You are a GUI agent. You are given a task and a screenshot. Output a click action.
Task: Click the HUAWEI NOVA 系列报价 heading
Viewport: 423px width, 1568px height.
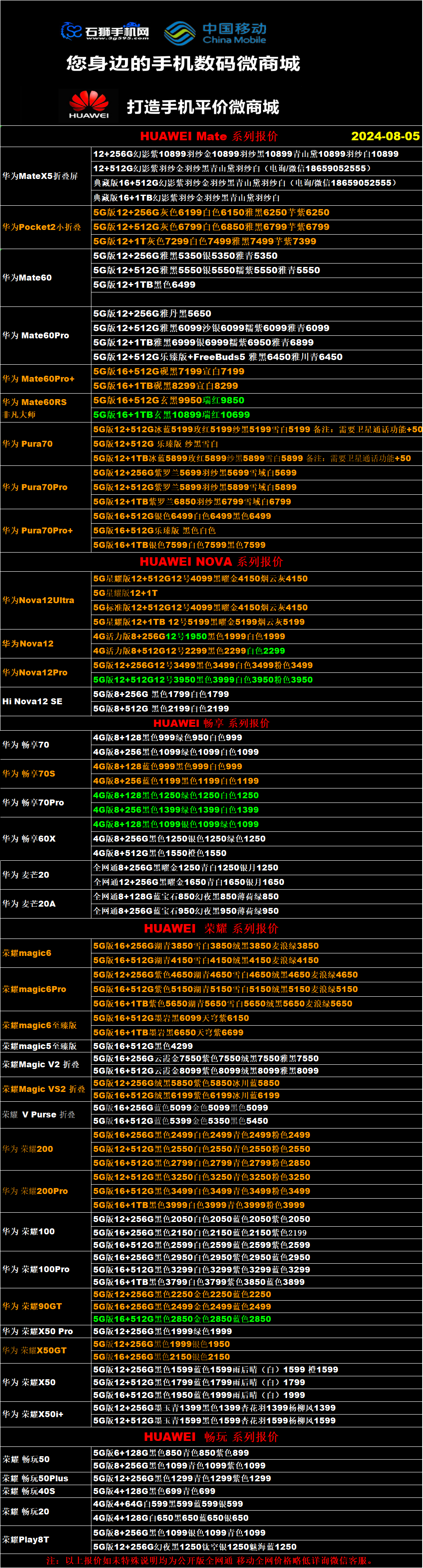click(211, 561)
